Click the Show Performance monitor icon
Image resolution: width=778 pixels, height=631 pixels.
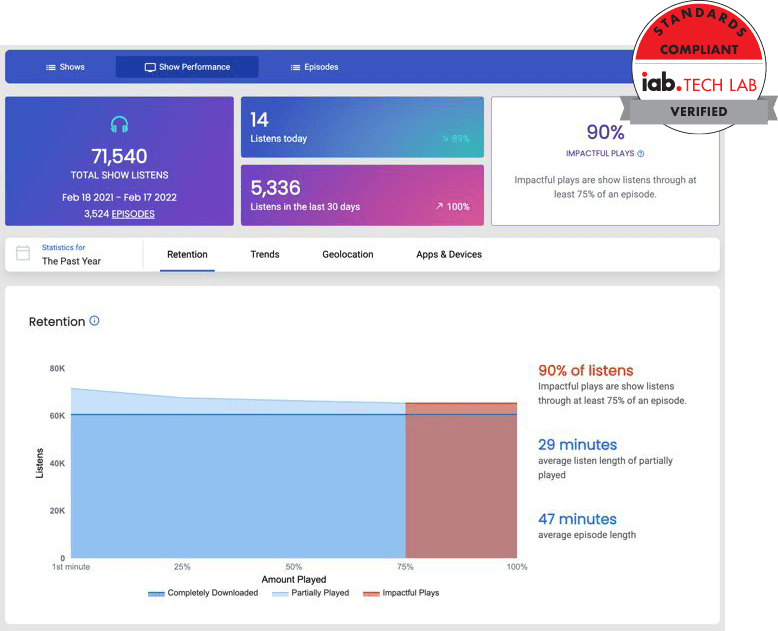150,67
